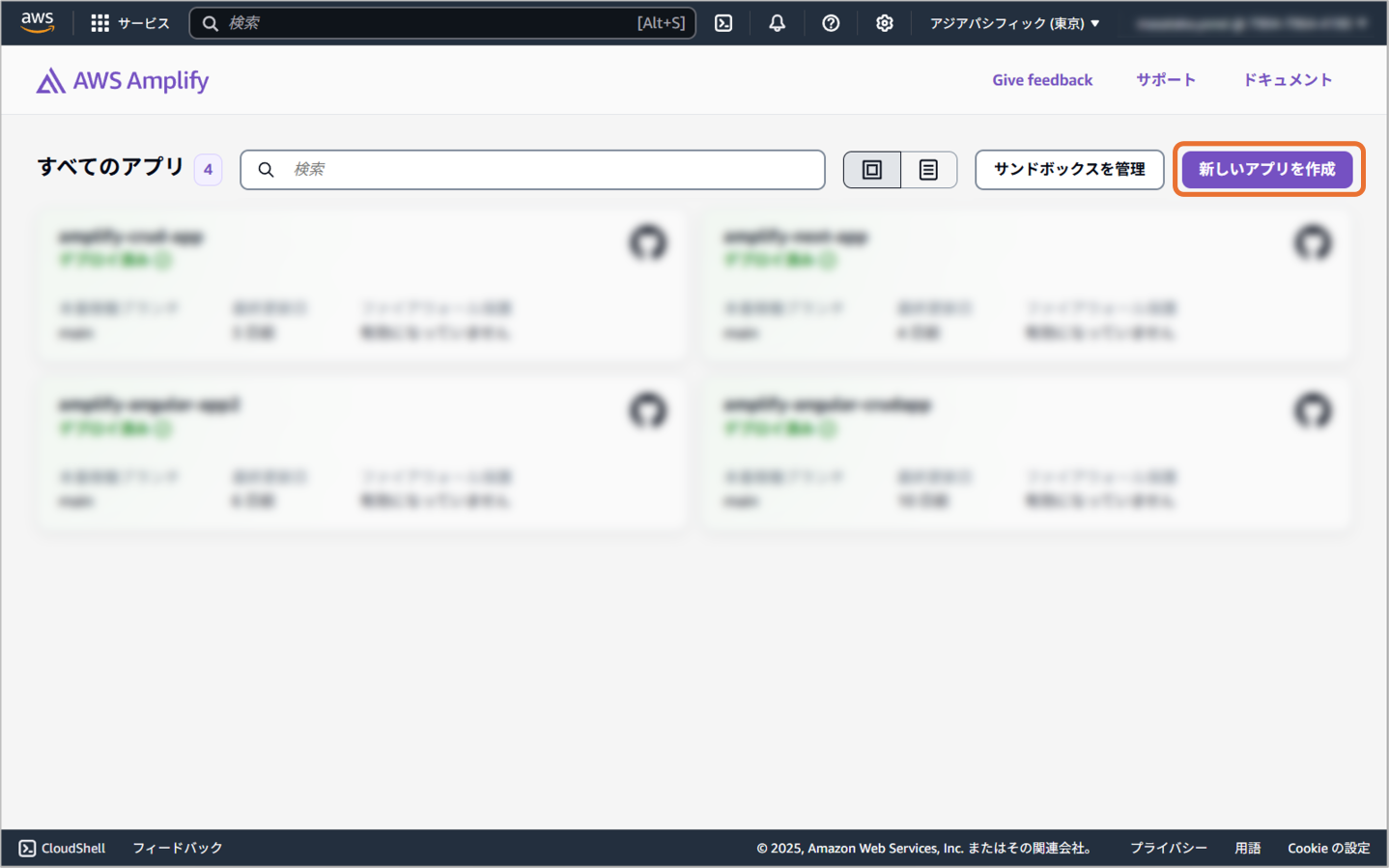The width and height of the screenshot is (1389, 868).
Task: Open the blurred account menu in the top bar
Action: [x=1252, y=23]
